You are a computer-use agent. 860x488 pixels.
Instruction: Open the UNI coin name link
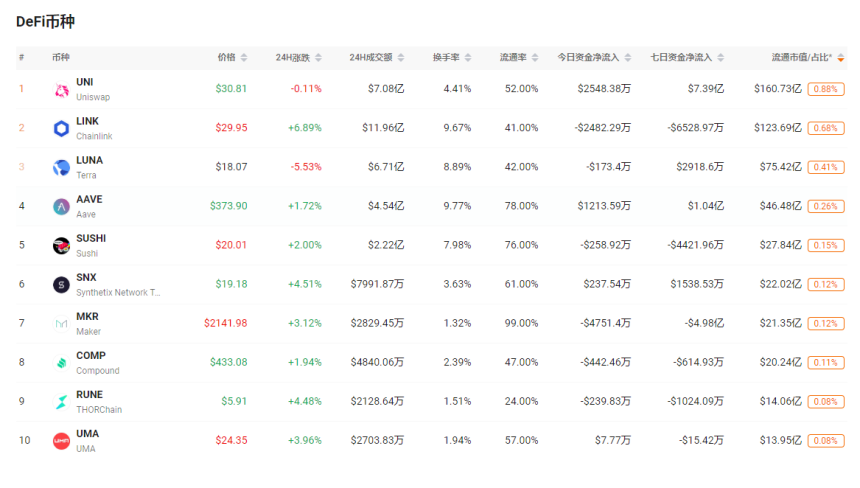85,82
